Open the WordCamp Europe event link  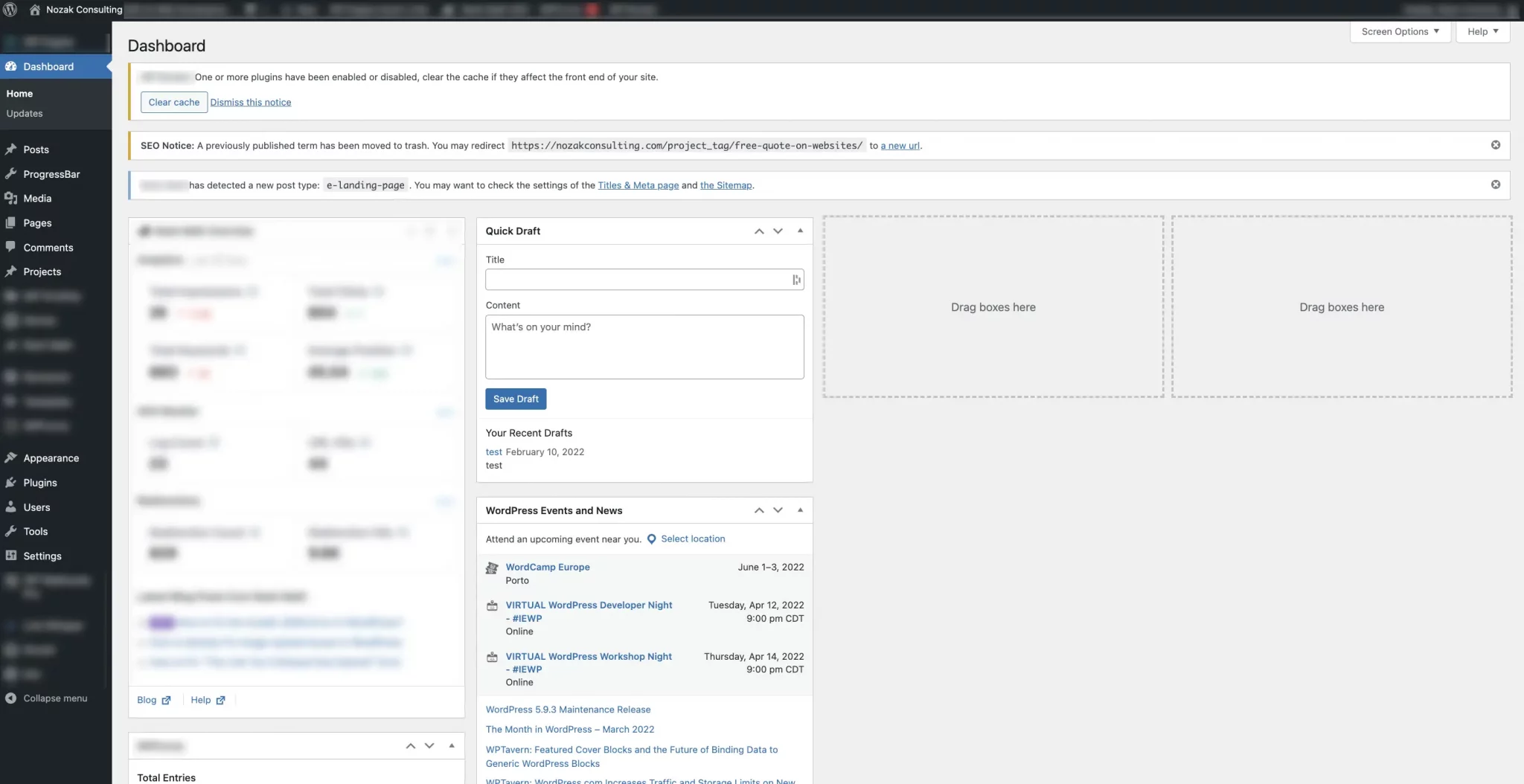(548, 568)
